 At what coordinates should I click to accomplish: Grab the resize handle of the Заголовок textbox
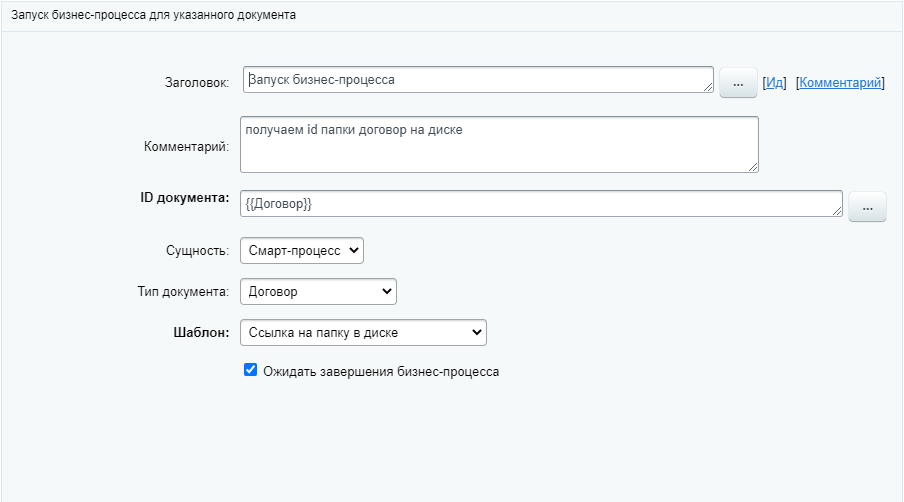pos(708,88)
